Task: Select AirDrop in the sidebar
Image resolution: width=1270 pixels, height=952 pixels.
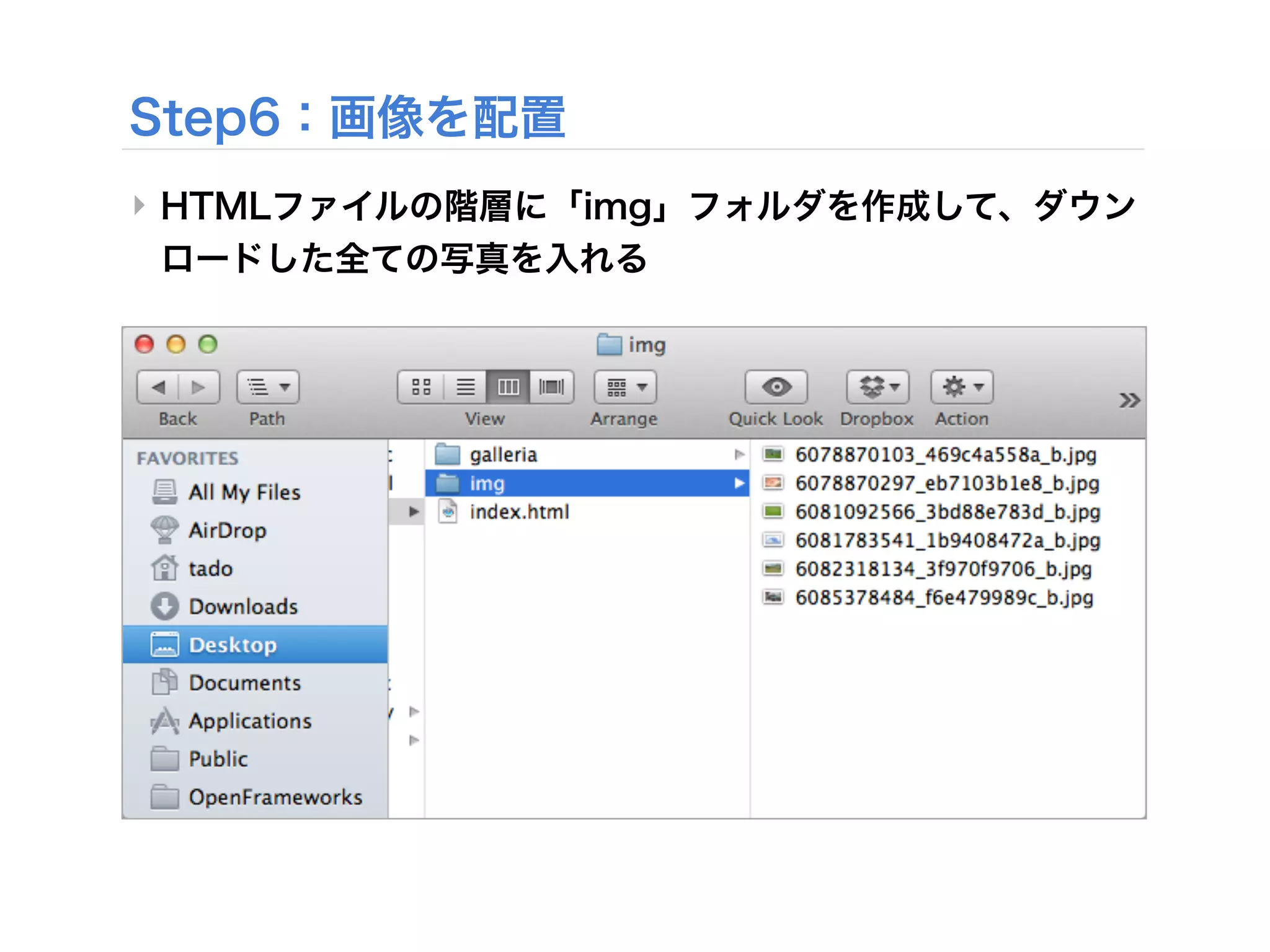Action: tap(227, 531)
